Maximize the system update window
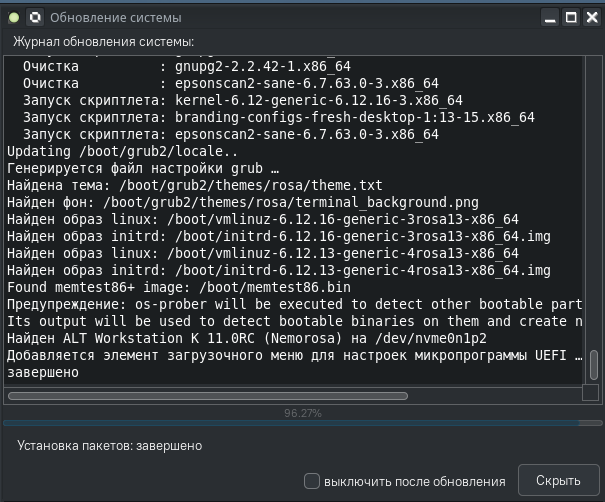 [571, 18]
